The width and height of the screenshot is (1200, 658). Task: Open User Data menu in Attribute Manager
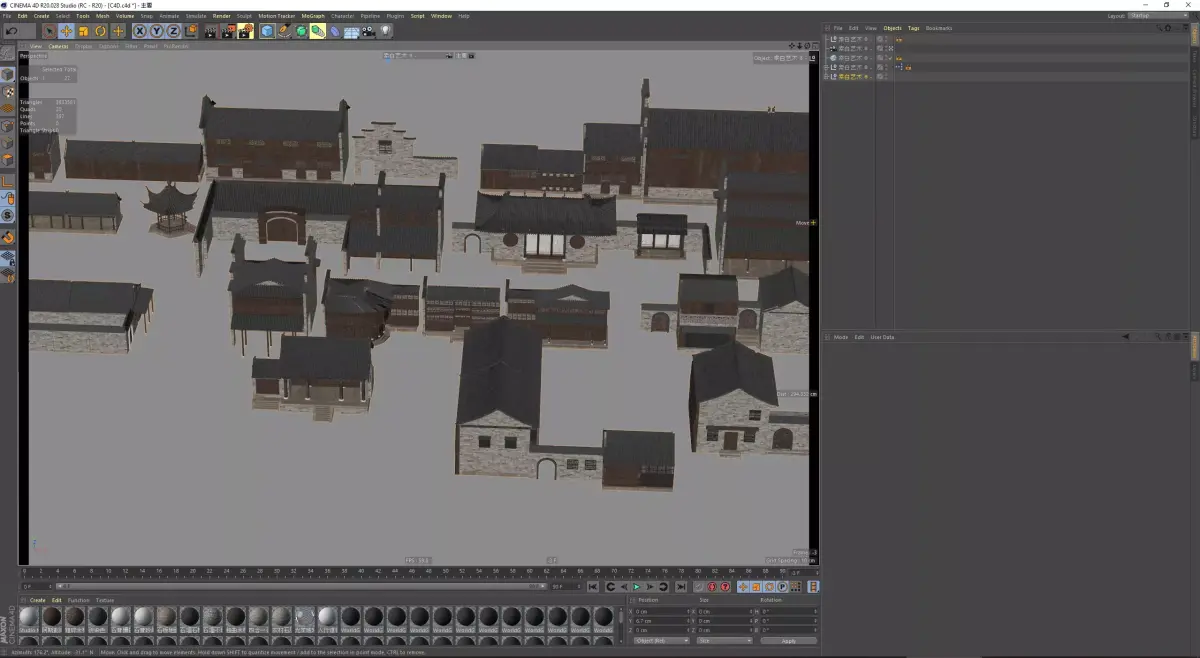(882, 337)
